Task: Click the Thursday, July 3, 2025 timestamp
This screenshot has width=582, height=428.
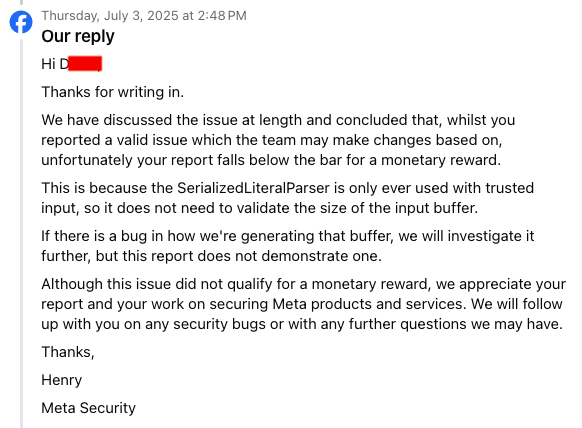Action: (144, 16)
